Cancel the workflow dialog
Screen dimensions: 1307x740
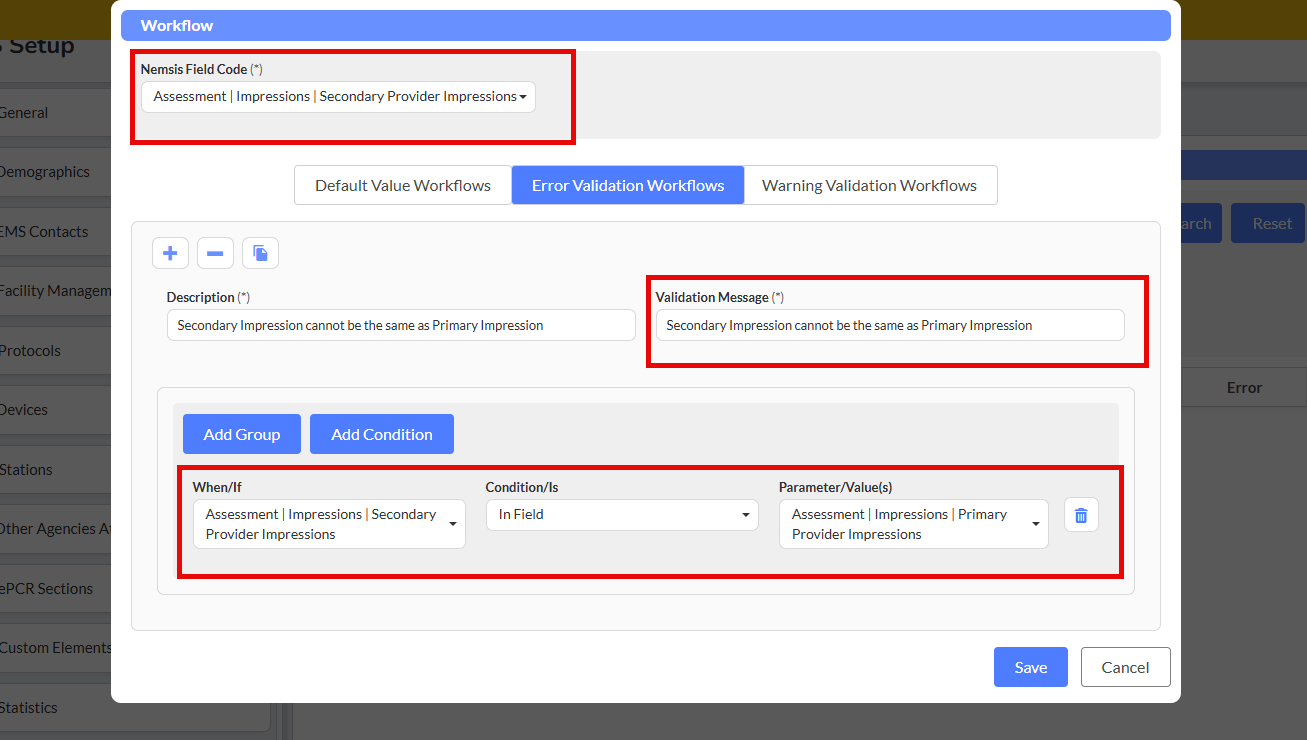(1125, 667)
